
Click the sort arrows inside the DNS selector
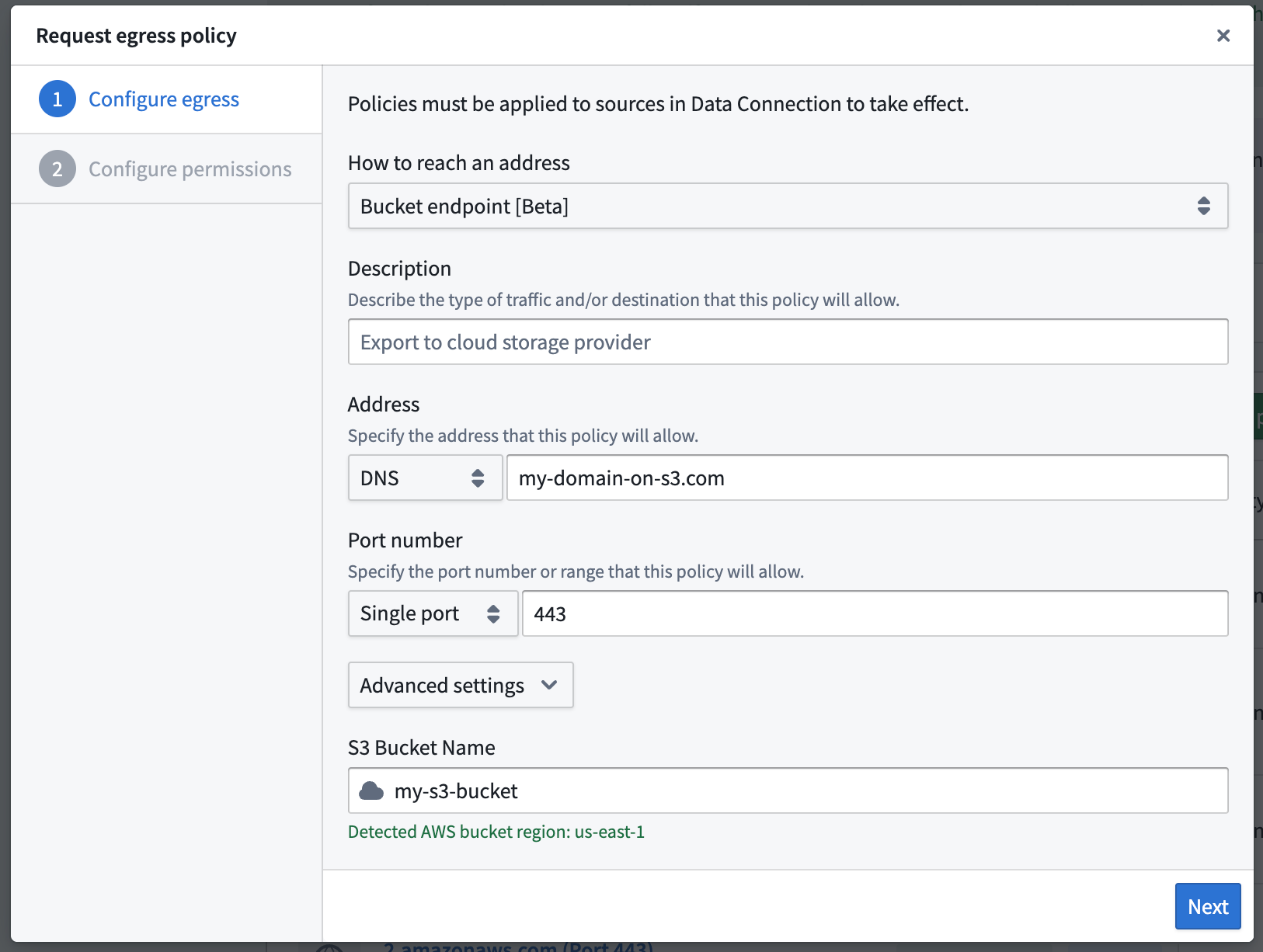(x=478, y=478)
